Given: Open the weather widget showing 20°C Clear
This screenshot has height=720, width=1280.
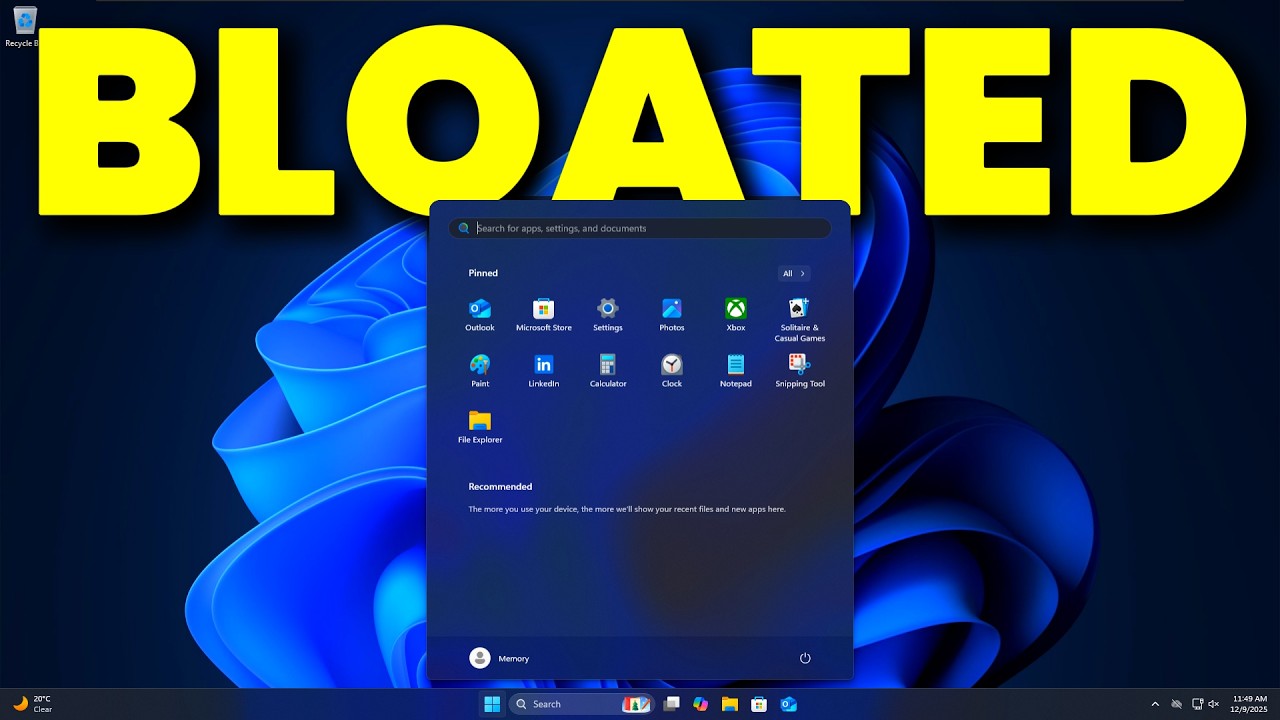Looking at the screenshot, I should [32, 704].
